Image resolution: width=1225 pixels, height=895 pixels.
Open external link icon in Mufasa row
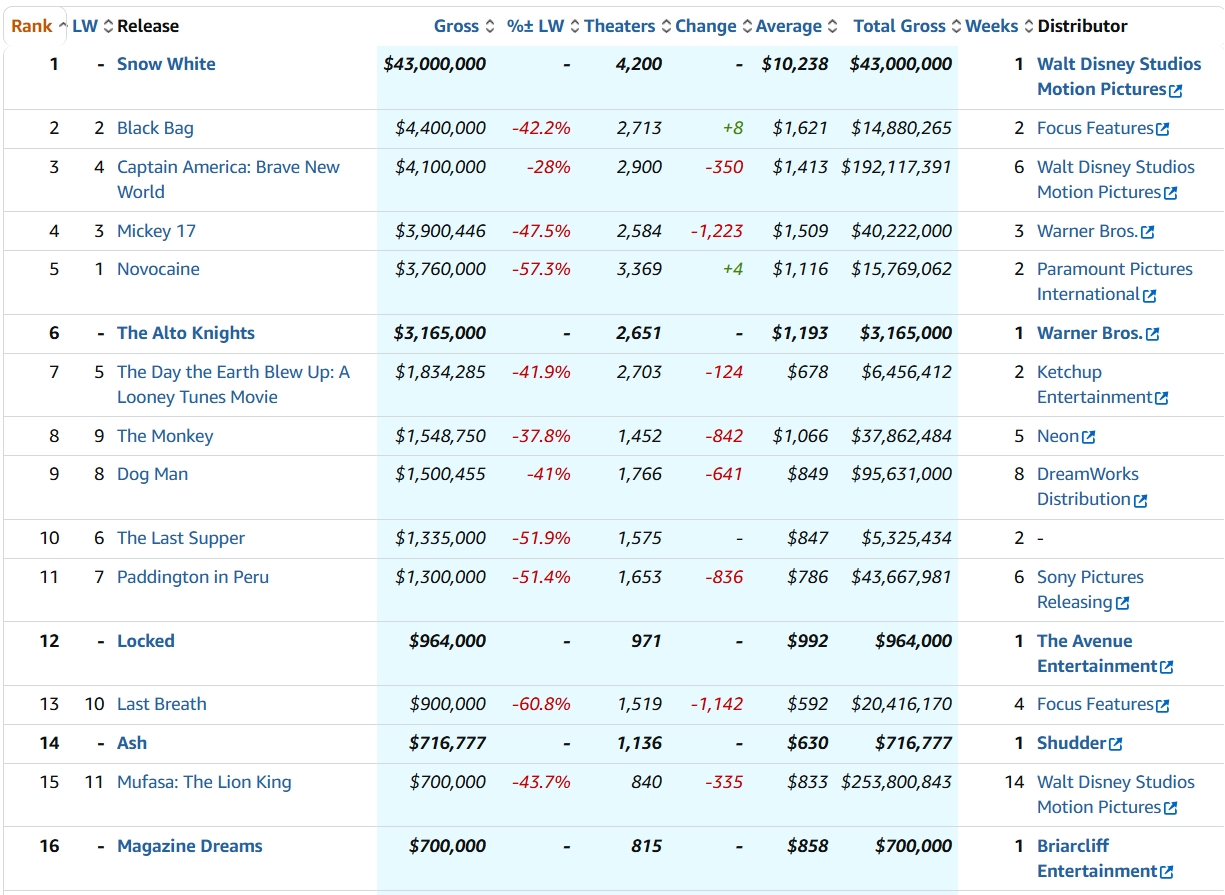(1170, 808)
